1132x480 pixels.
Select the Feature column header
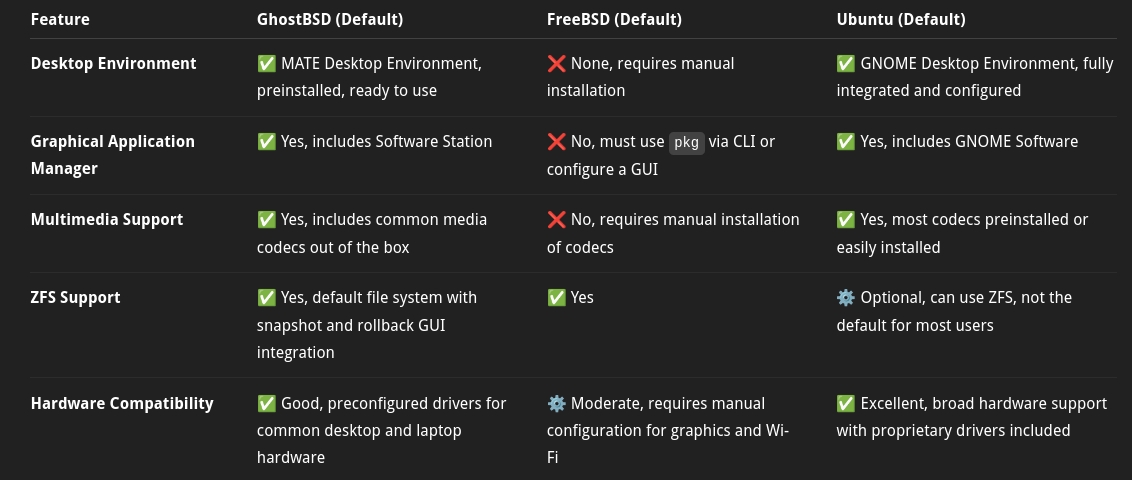click(x=60, y=19)
